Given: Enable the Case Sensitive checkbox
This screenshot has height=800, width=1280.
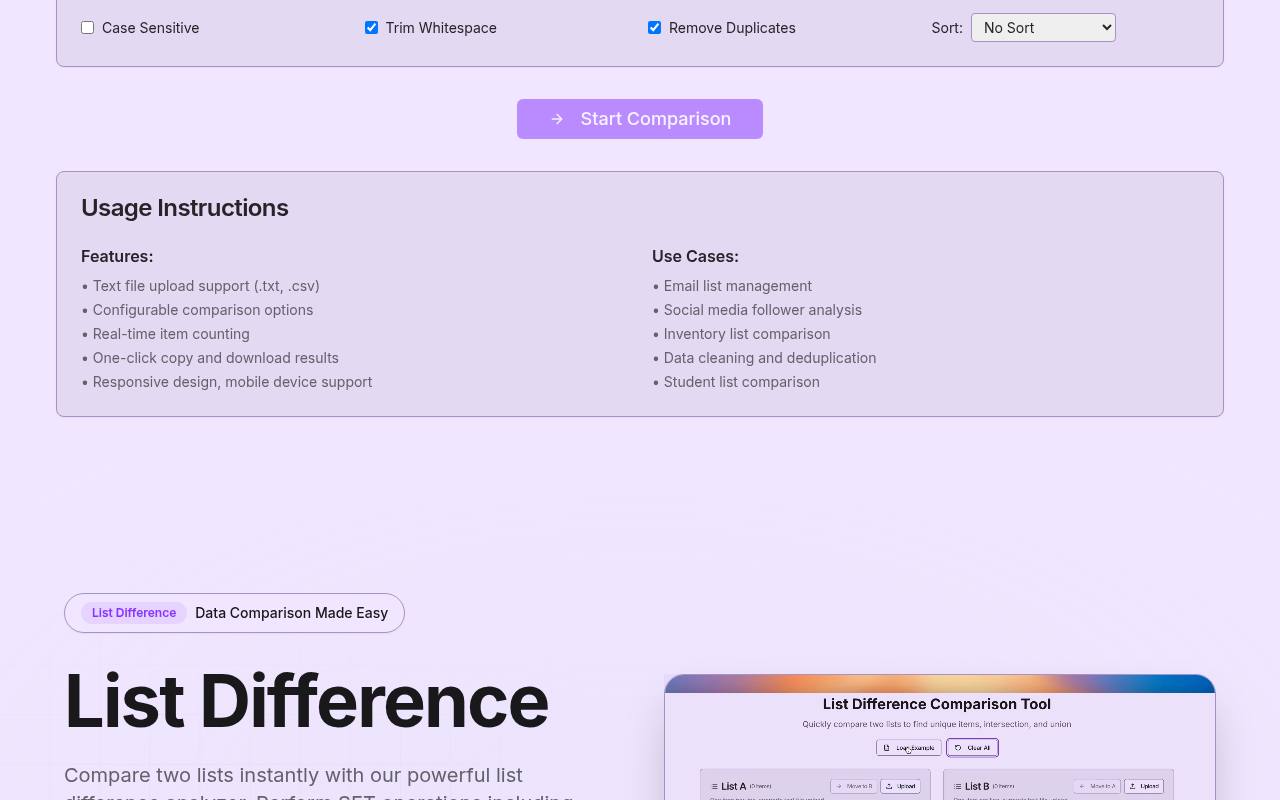Looking at the screenshot, I should click(x=88, y=28).
